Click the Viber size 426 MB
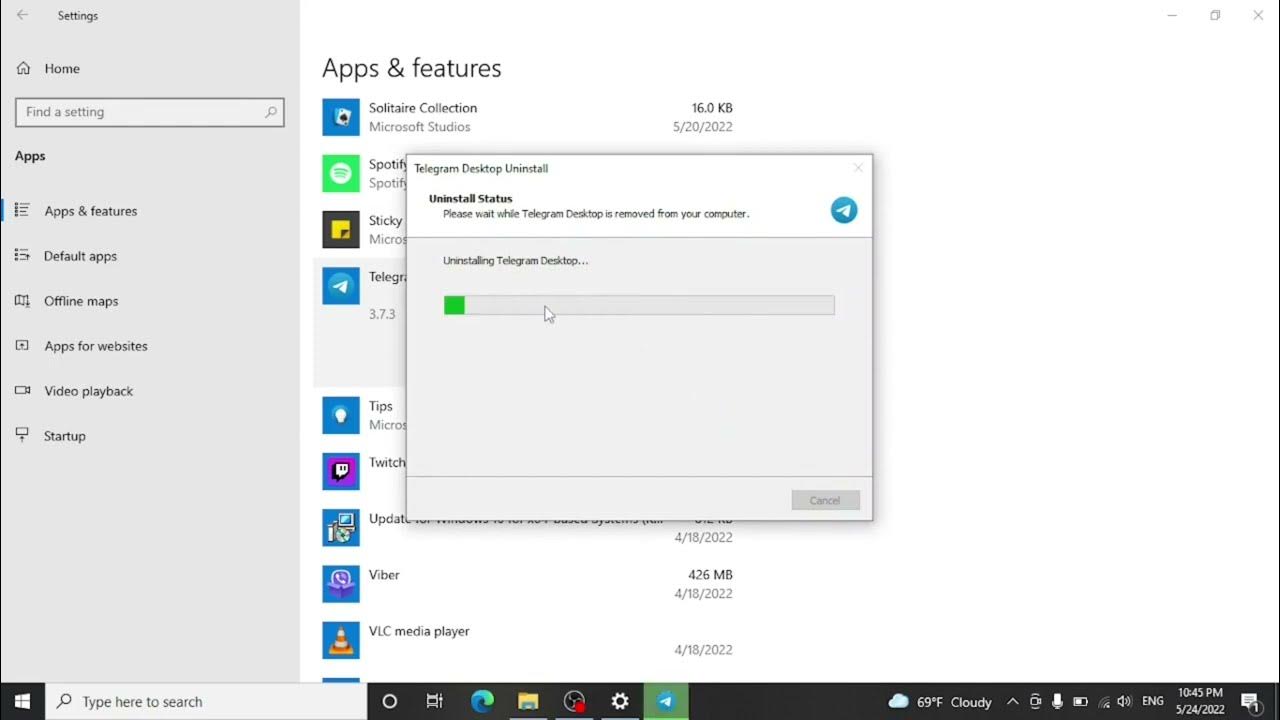Screen dimensions: 1280x720 click(x=710, y=575)
